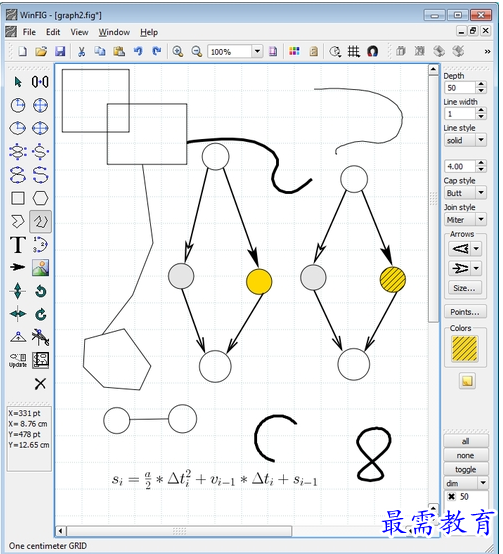Click the delete X tool
This screenshot has width=503, height=554.
[x=40, y=383]
